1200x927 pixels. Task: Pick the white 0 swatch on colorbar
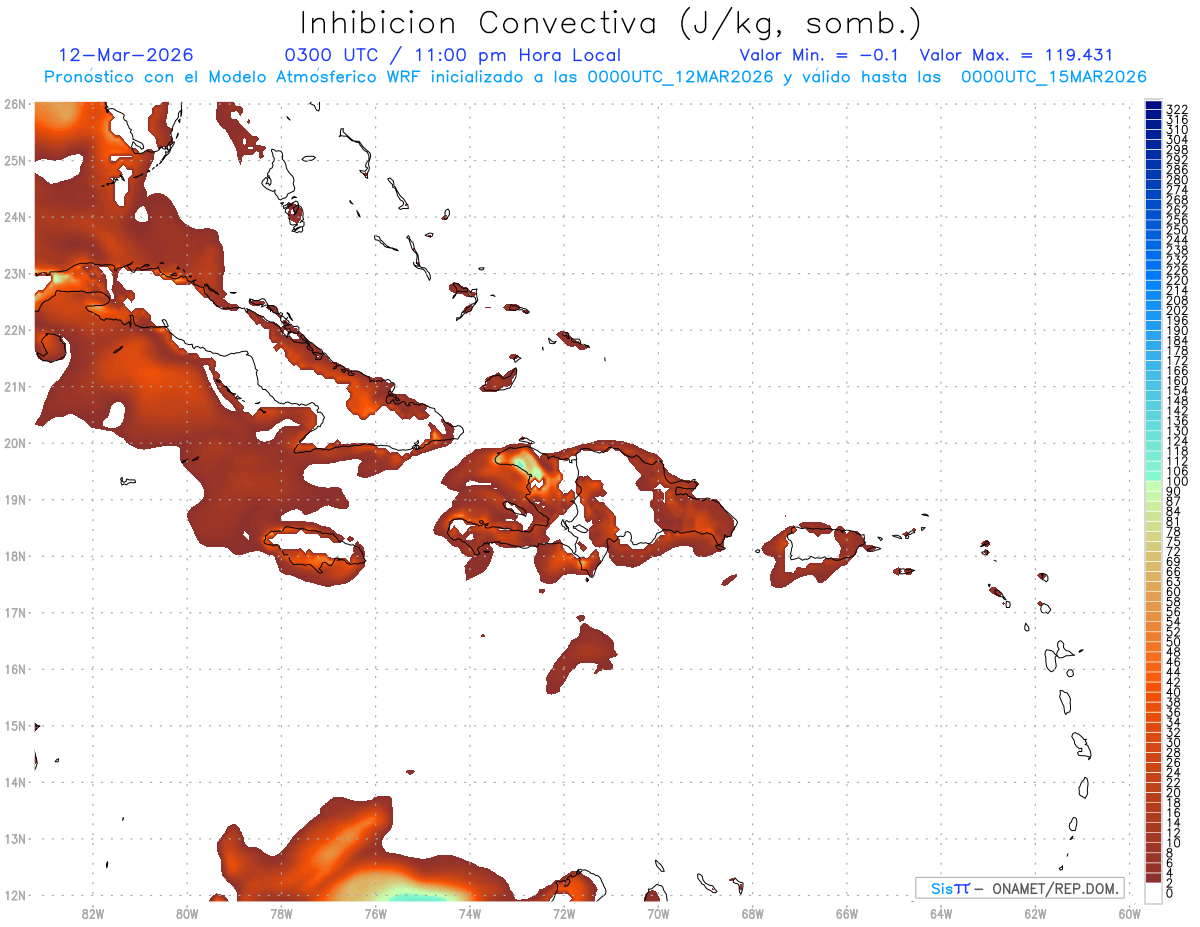(1153, 892)
